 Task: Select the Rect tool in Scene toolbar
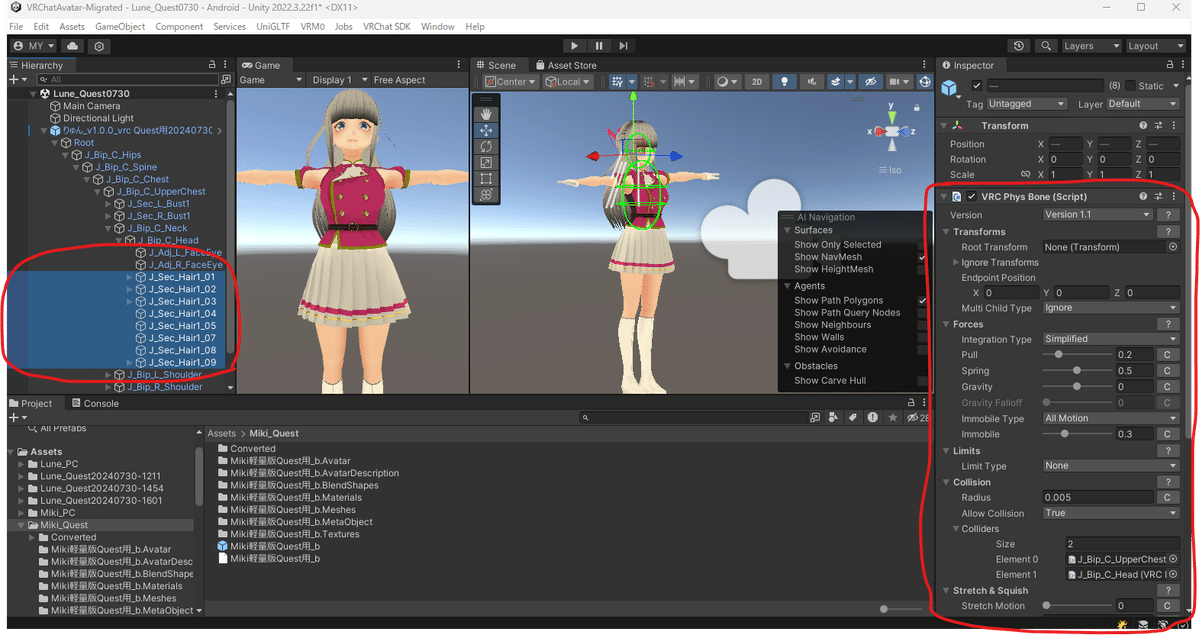pos(486,179)
